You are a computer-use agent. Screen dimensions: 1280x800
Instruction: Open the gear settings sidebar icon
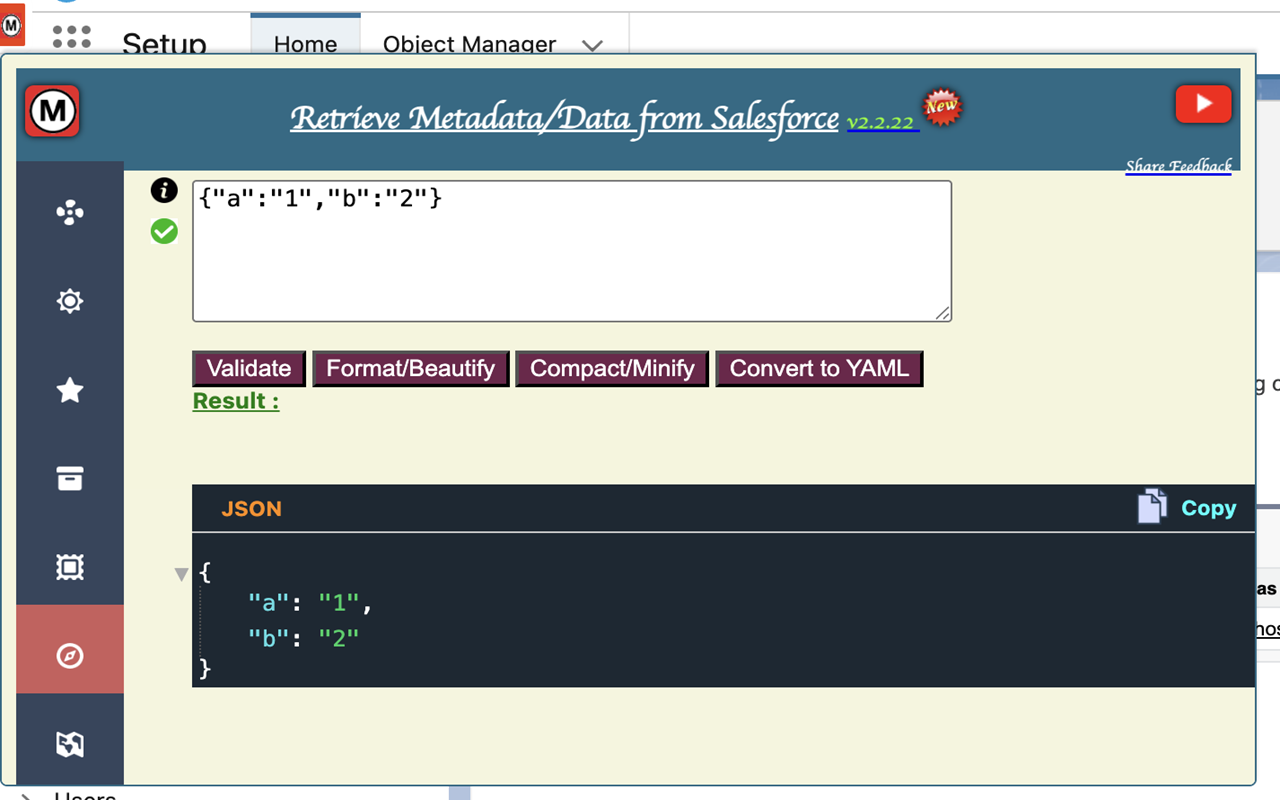(70, 301)
